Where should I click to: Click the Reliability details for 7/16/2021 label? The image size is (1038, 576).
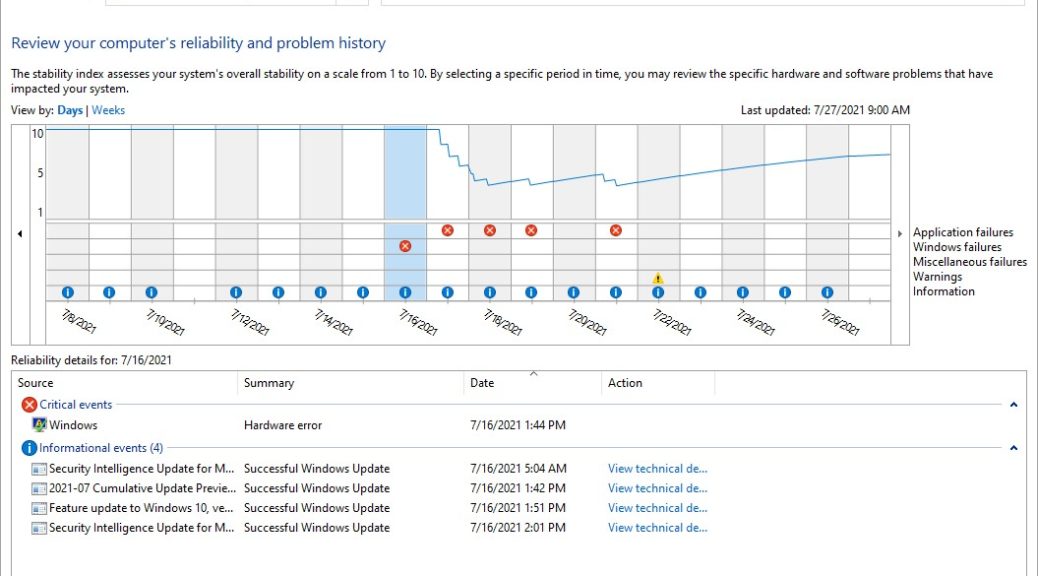click(91, 360)
